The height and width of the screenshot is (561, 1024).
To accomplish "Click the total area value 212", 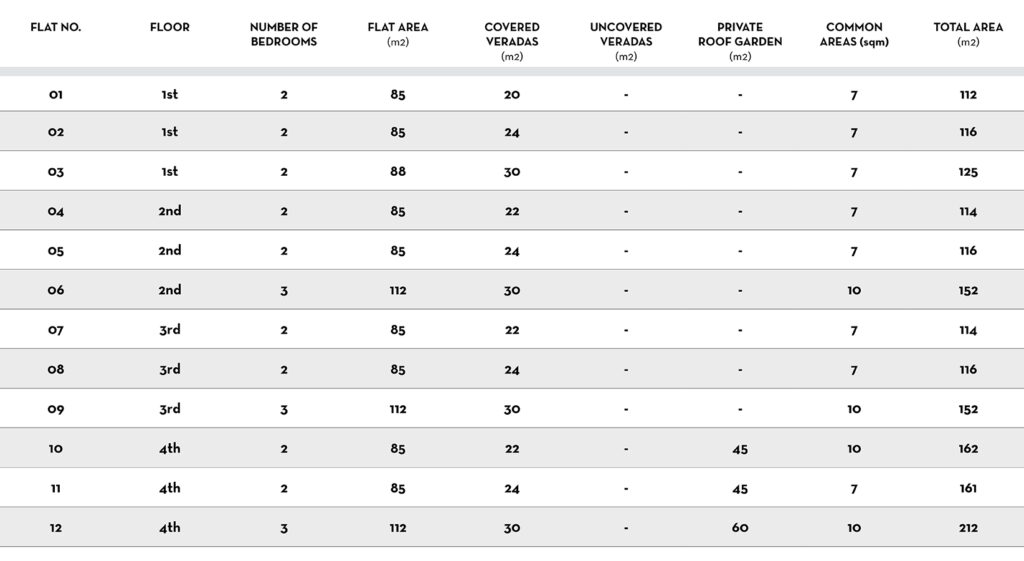I will 967,528.
